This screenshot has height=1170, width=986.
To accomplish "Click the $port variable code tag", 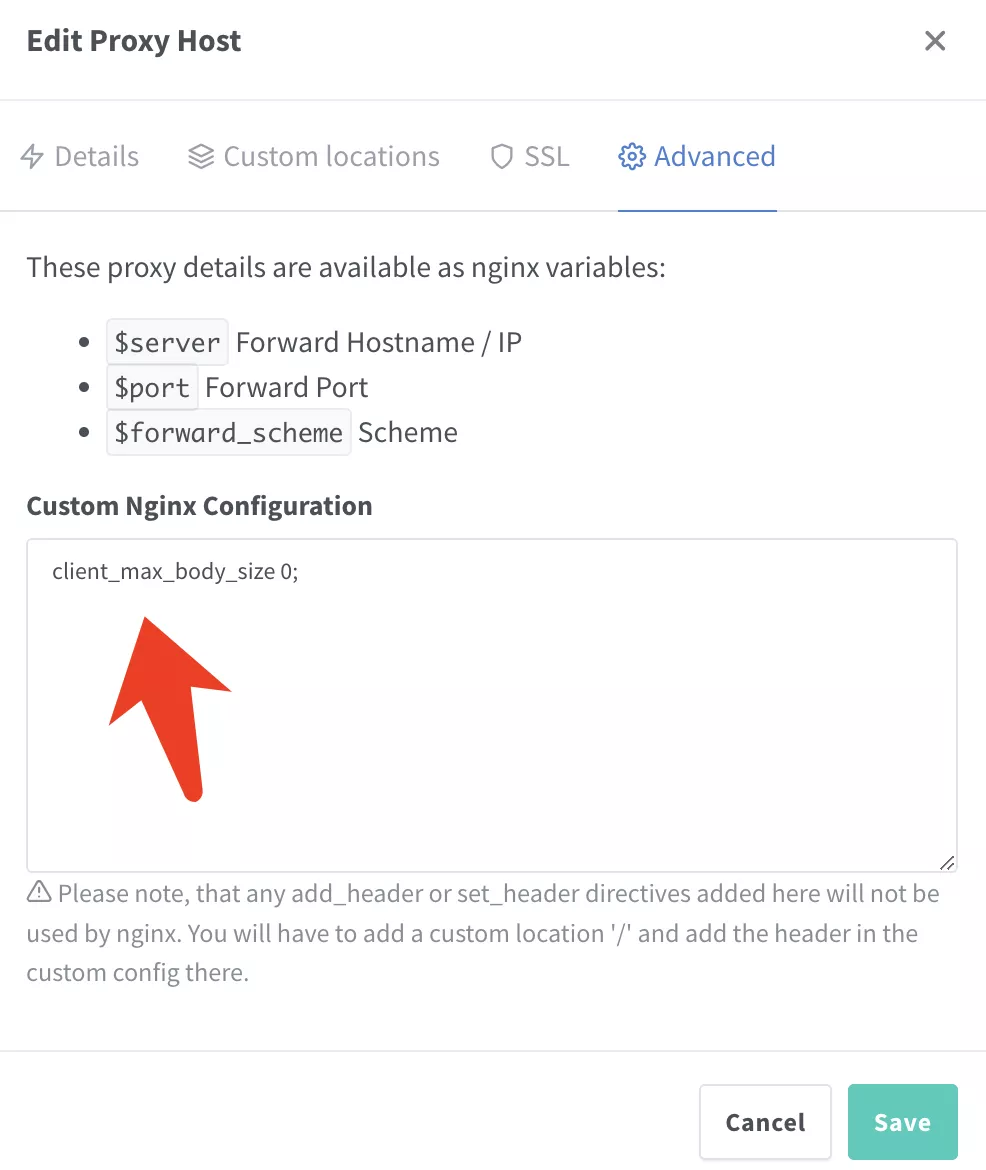I will pos(152,387).
